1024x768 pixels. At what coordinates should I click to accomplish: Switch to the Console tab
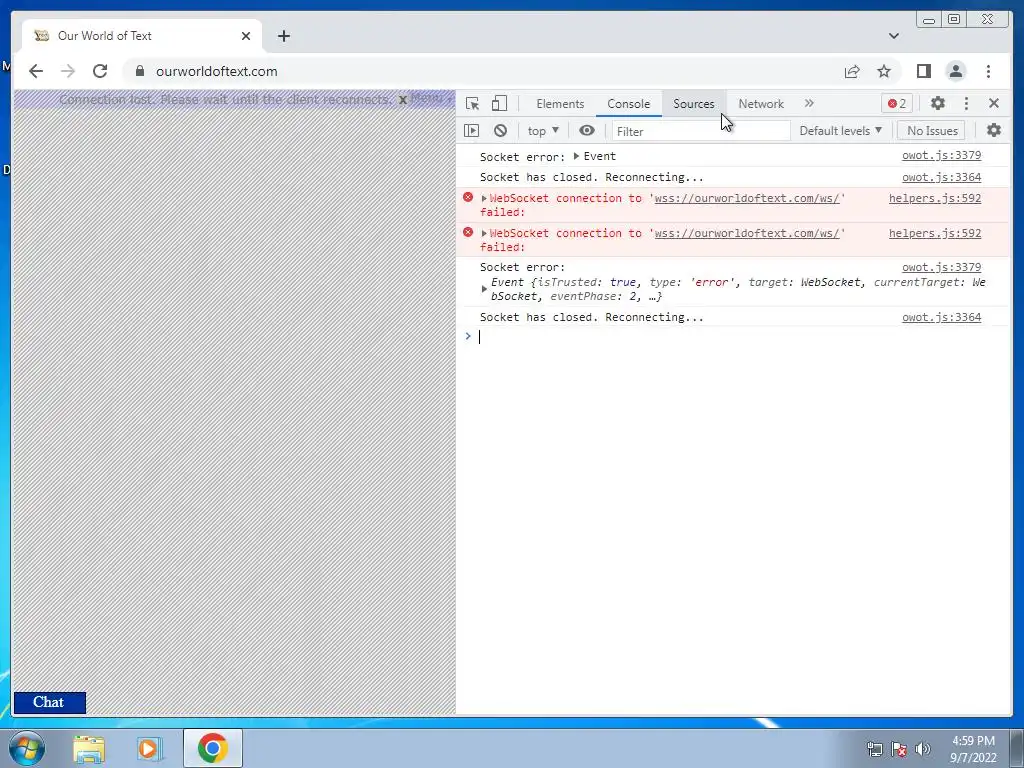[x=628, y=104]
